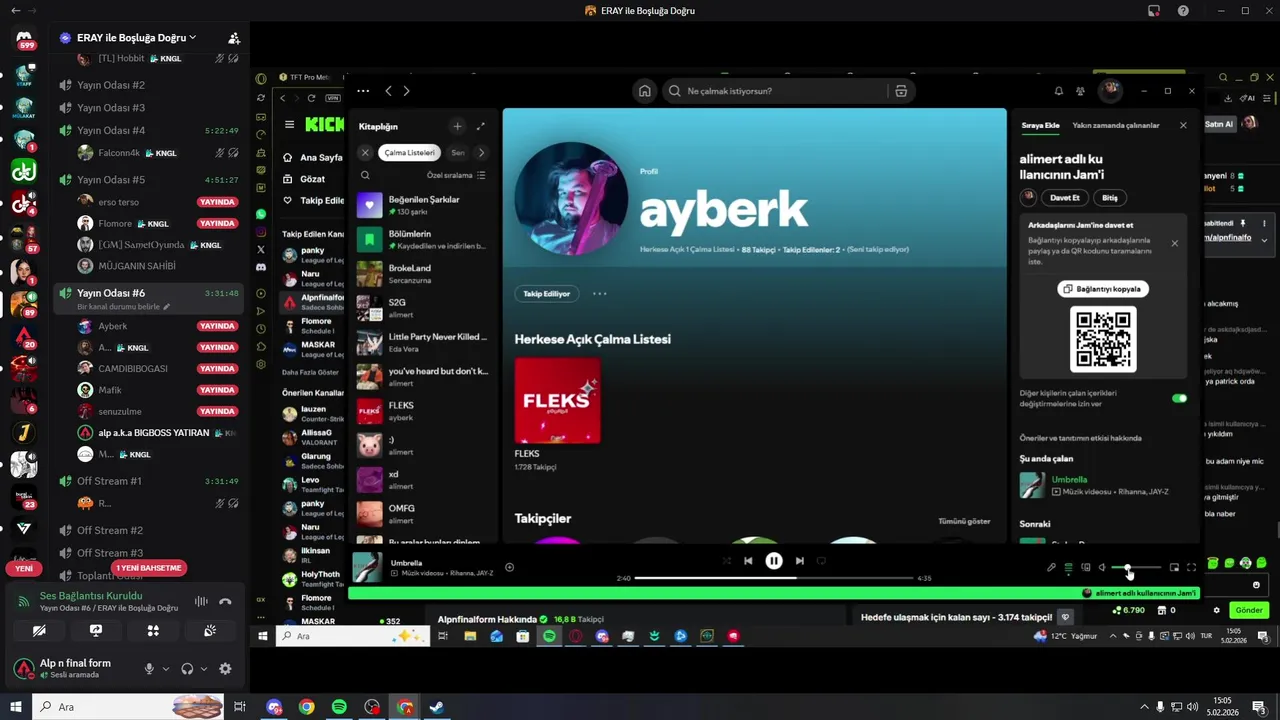Click Spotify browse icon beside search field
Viewport: 1280px width, 720px height.
tap(901, 91)
